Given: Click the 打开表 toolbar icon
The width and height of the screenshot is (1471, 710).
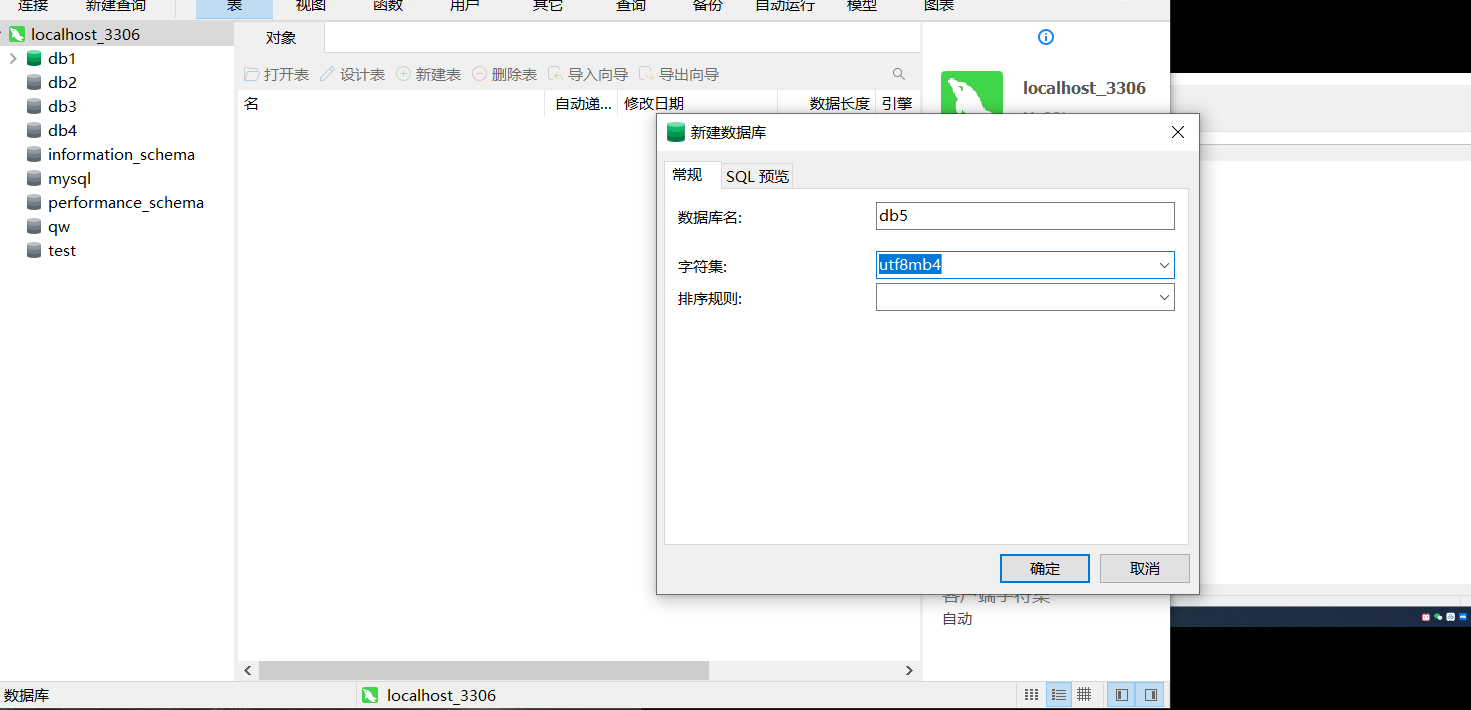Looking at the screenshot, I should click(x=252, y=75).
